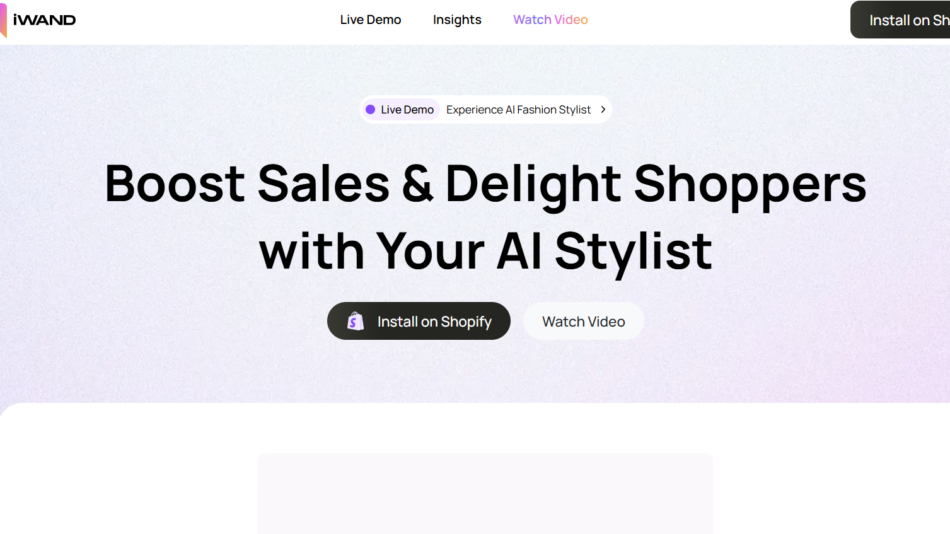Image resolution: width=950 pixels, height=534 pixels.
Task: Go to the Insights navigation item
Action: (457, 19)
